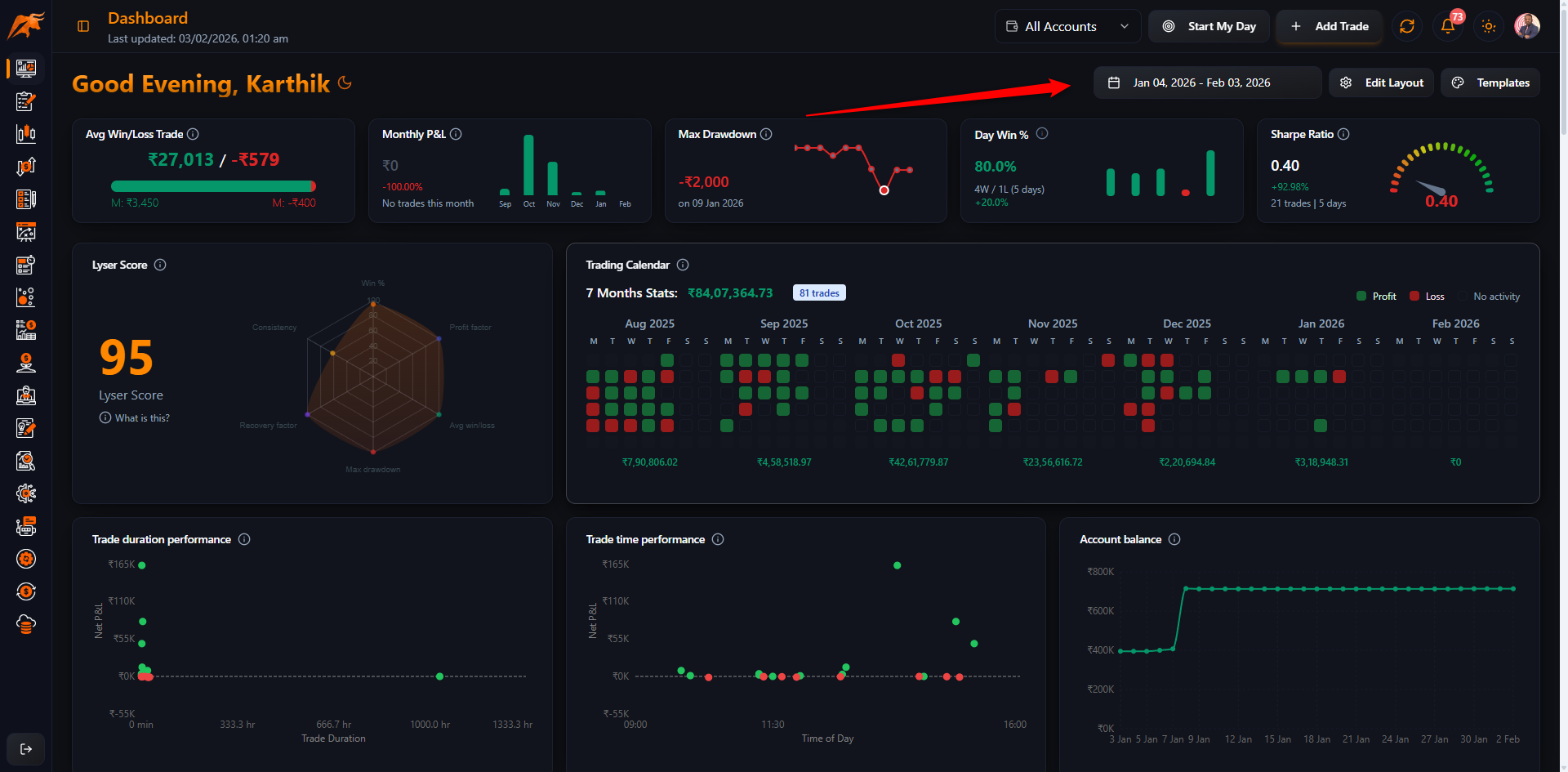Click the green win/loss ratio progress bar
This screenshot has width=1568, height=772.
pos(213,186)
